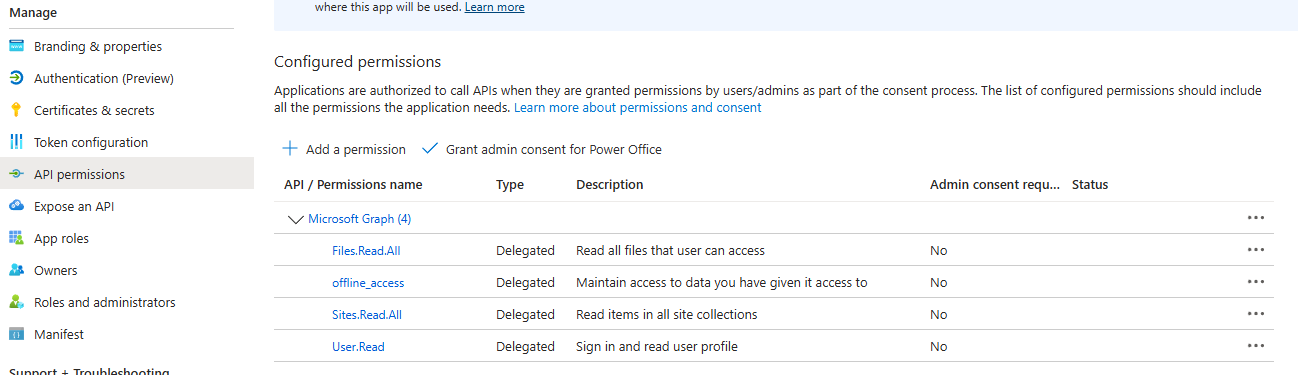
Task: Click the Manage section heading
Action: click(33, 13)
